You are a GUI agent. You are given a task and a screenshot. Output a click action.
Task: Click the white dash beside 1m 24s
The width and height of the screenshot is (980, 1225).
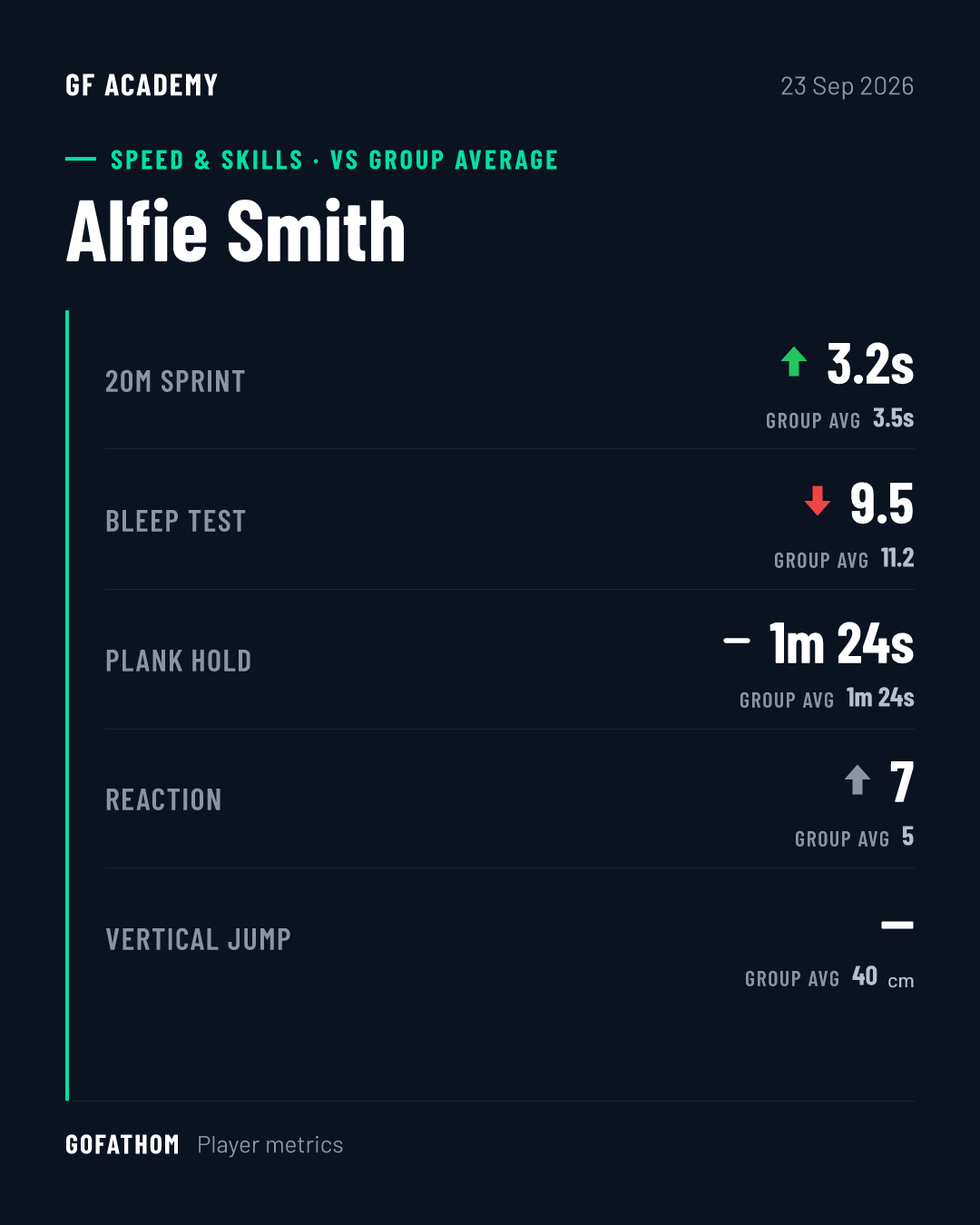pos(737,641)
